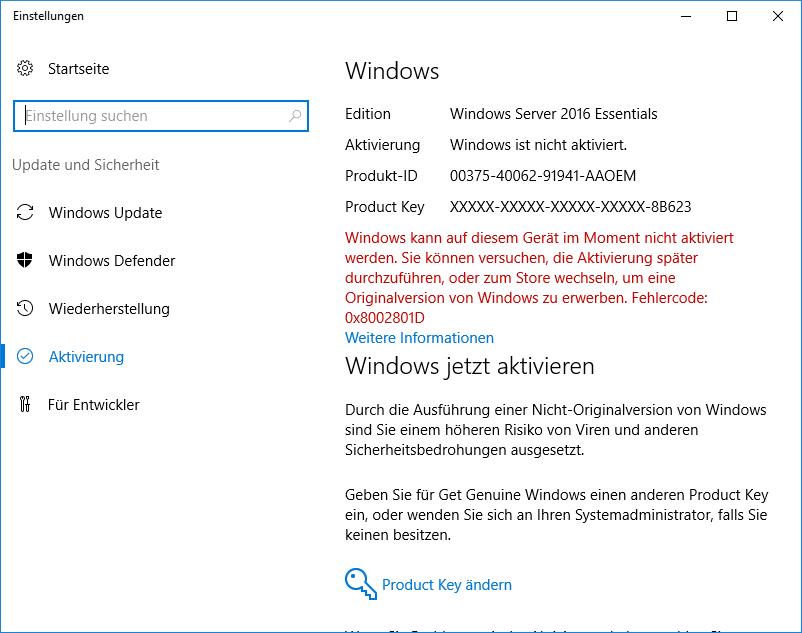This screenshot has height=633, width=802.
Task: Follow the Weitere Informationen link
Action: pos(419,338)
